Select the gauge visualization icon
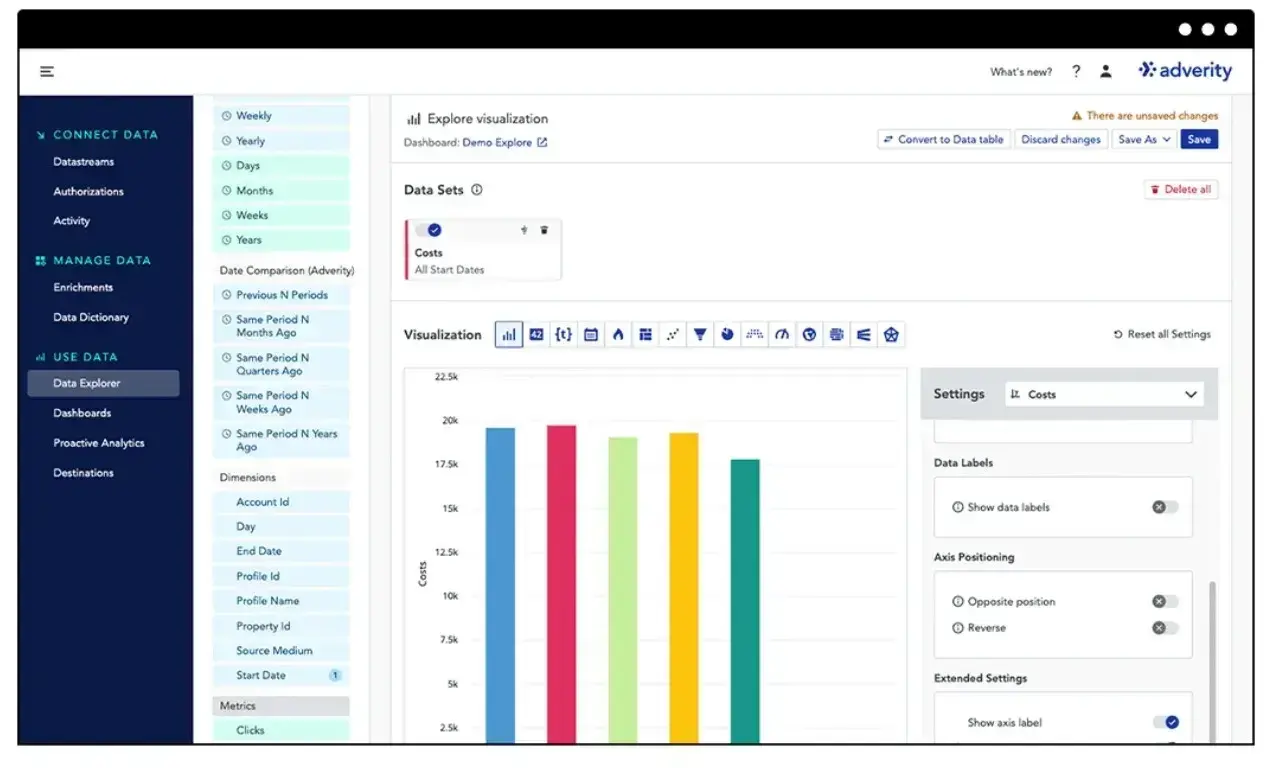The height and width of the screenshot is (768, 1276). [782, 335]
